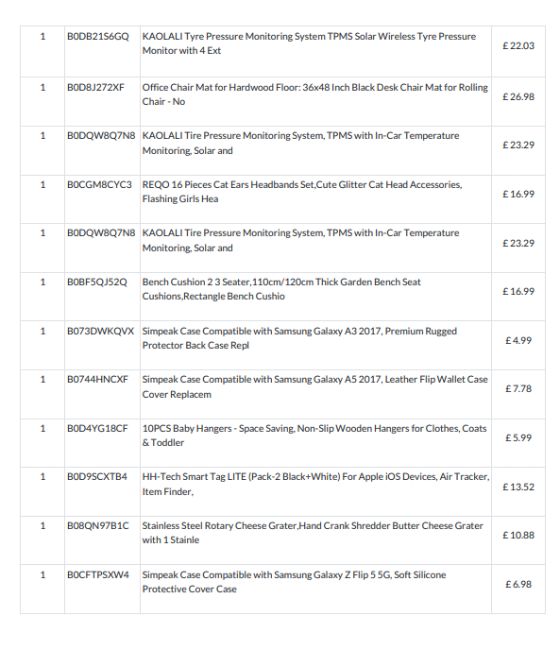Select the B0D4YG18CF product code
The width and height of the screenshot is (560, 650).
coord(97,428)
